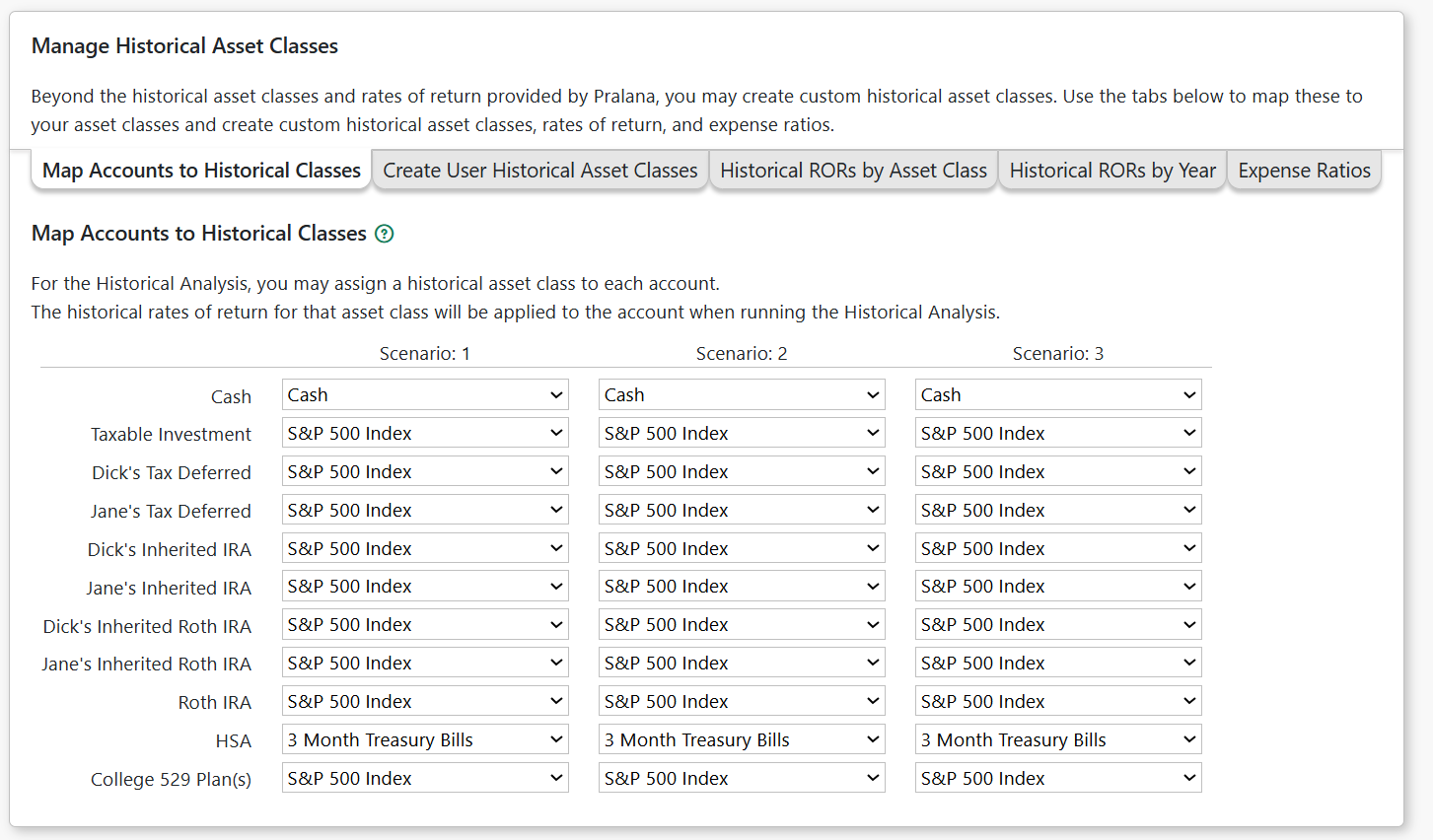Expand Scenario 1 Taxable Investment dropdown
The image size is (1433, 840).
pos(425,434)
